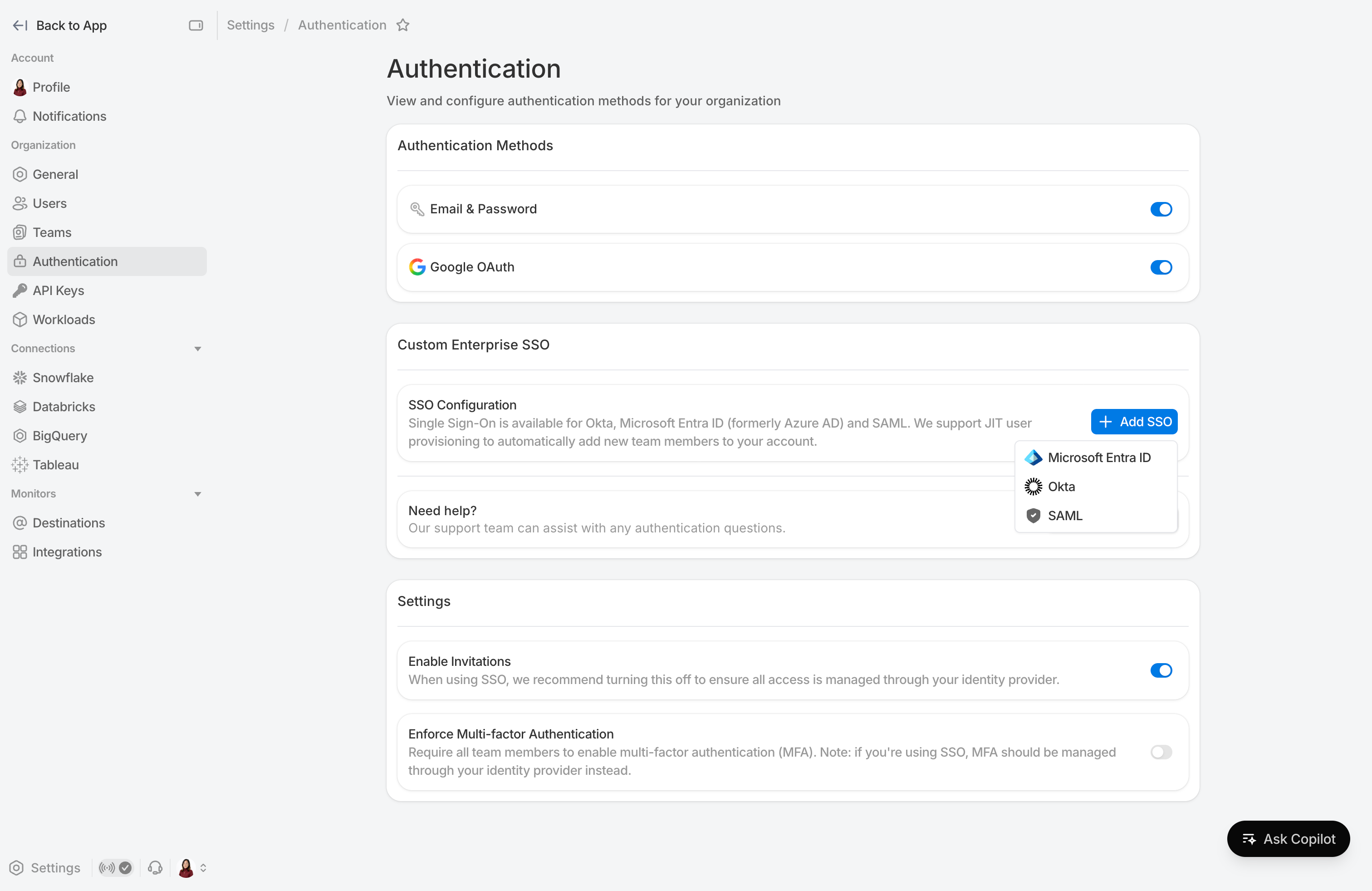Disable the Enable Invitations toggle
This screenshot has height=891, width=1372.
click(x=1161, y=670)
